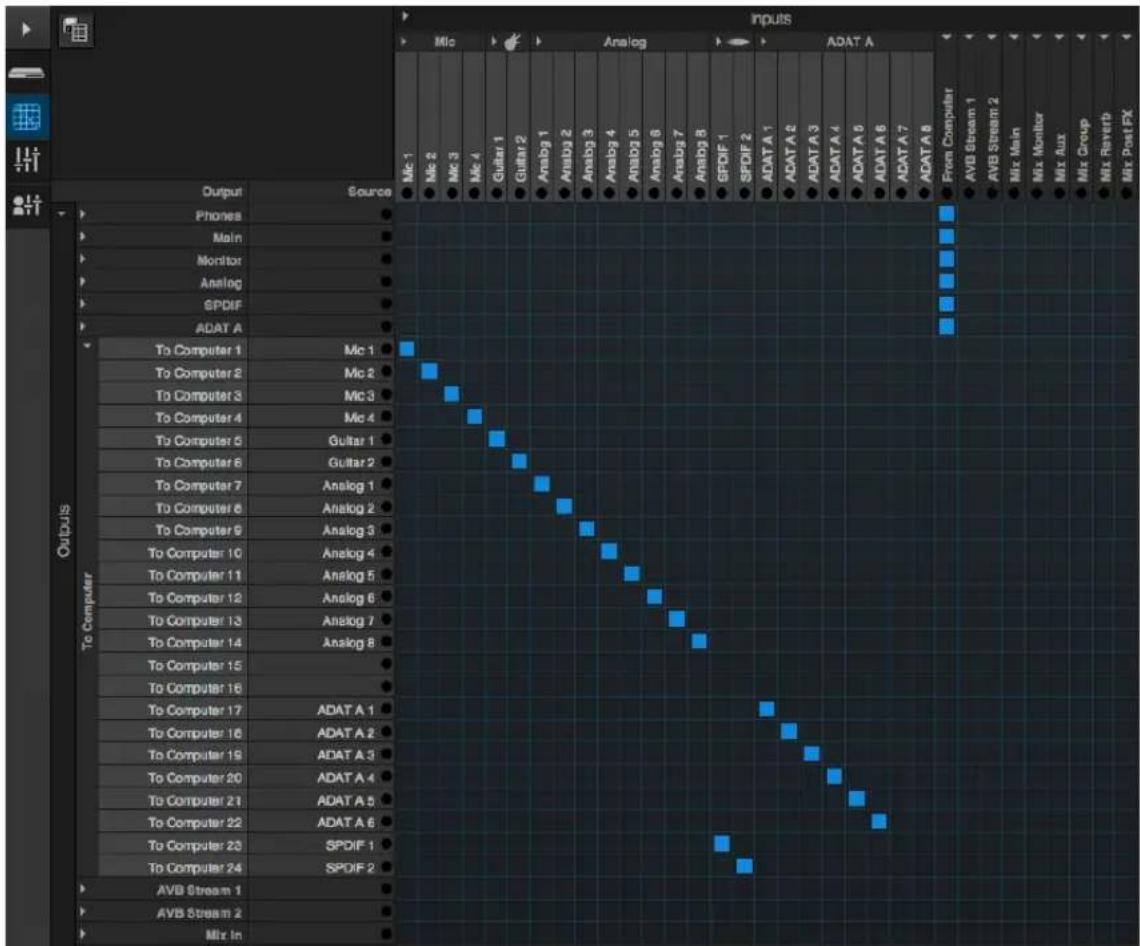Expand the left sidebar arrow

(27, 30)
